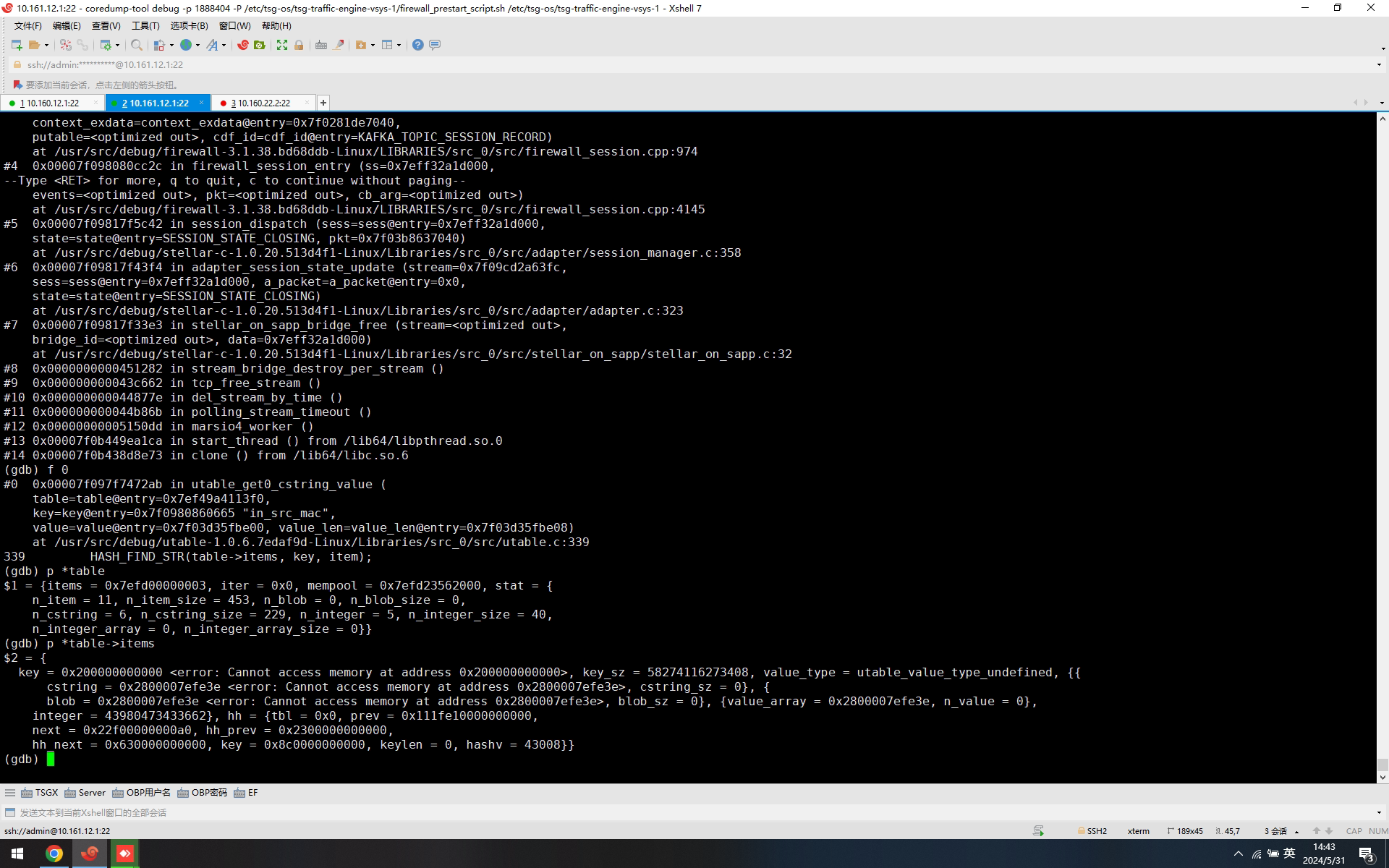Expand the font style dropdown arrow

224,45
